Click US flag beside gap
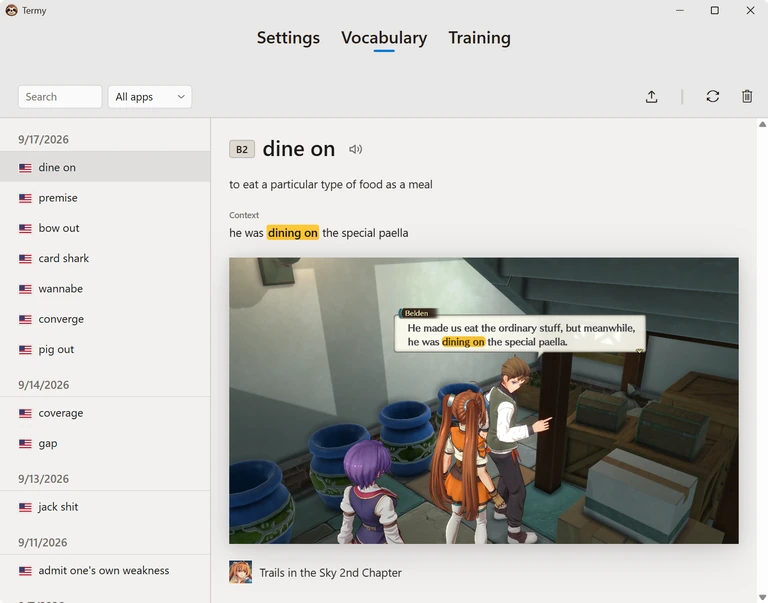The height and width of the screenshot is (603, 768). (x=25, y=444)
